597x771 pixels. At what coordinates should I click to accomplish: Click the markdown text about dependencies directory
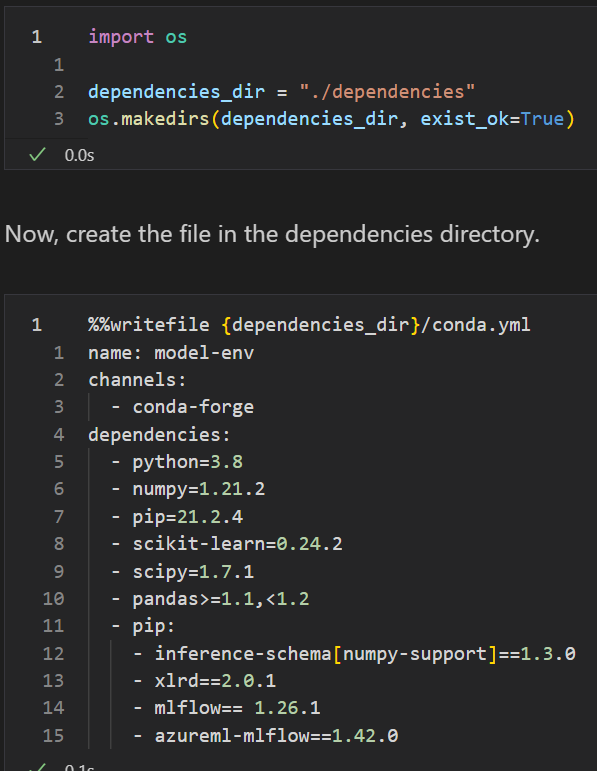coord(272,234)
